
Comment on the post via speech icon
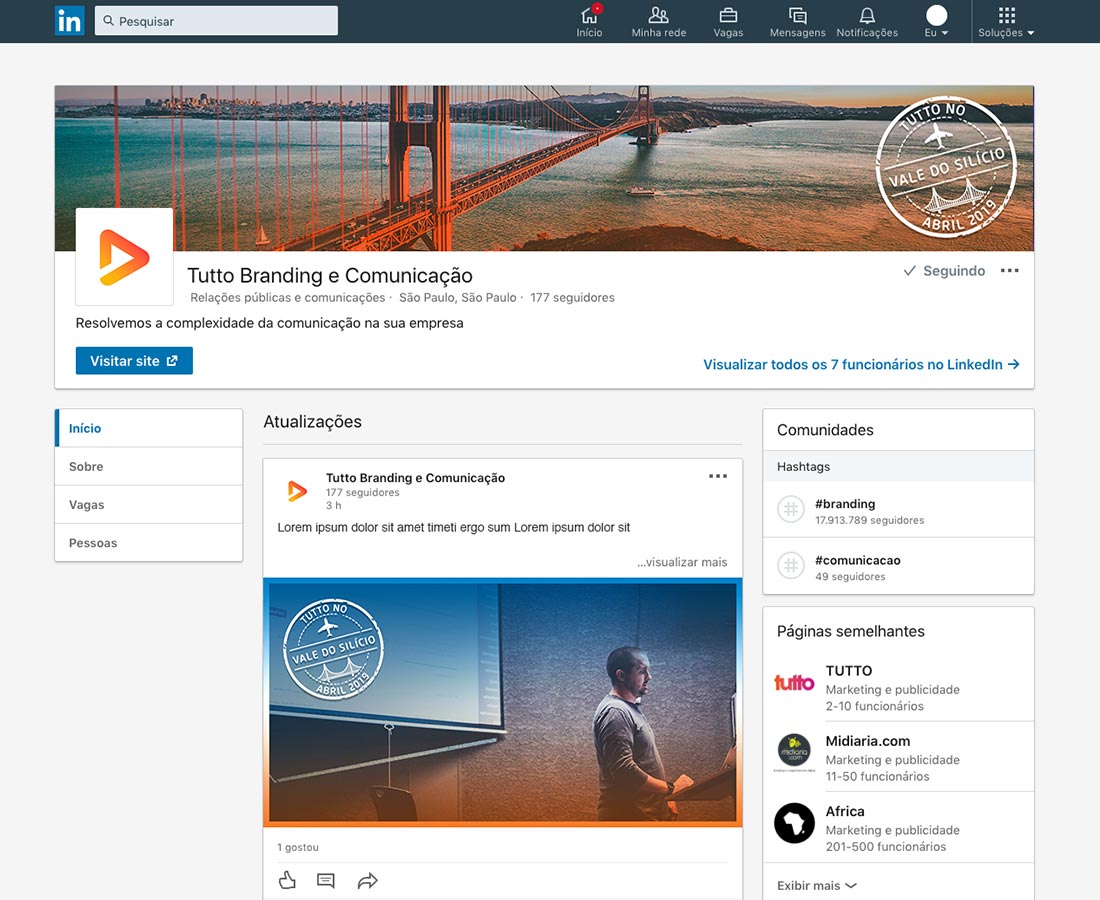[x=326, y=880]
